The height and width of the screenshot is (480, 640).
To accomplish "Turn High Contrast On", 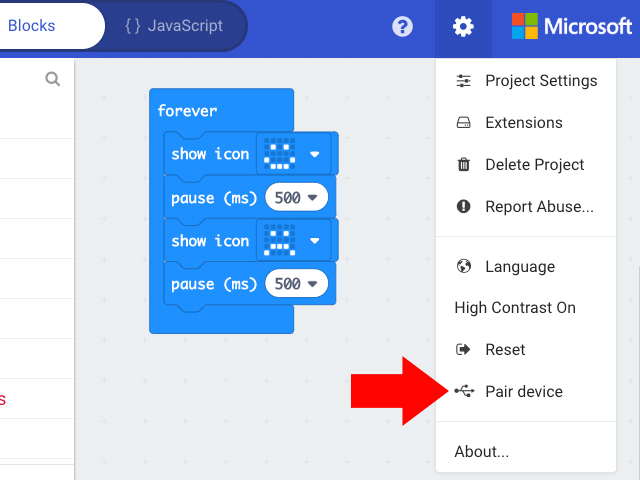I will [515, 308].
